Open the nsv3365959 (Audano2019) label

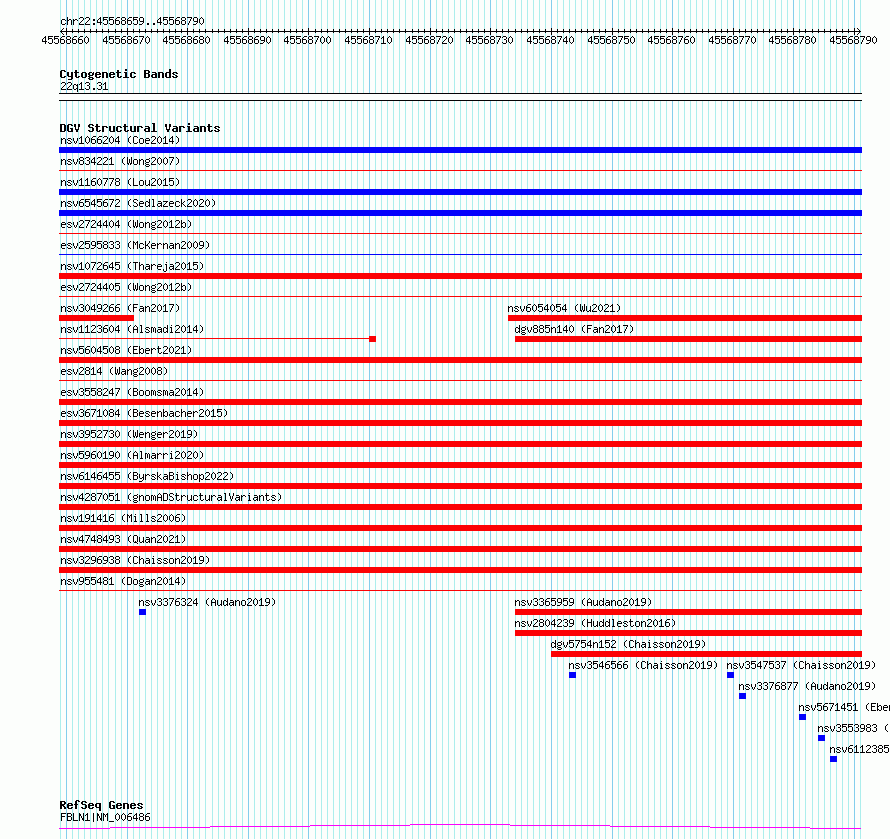coord(583,602)
